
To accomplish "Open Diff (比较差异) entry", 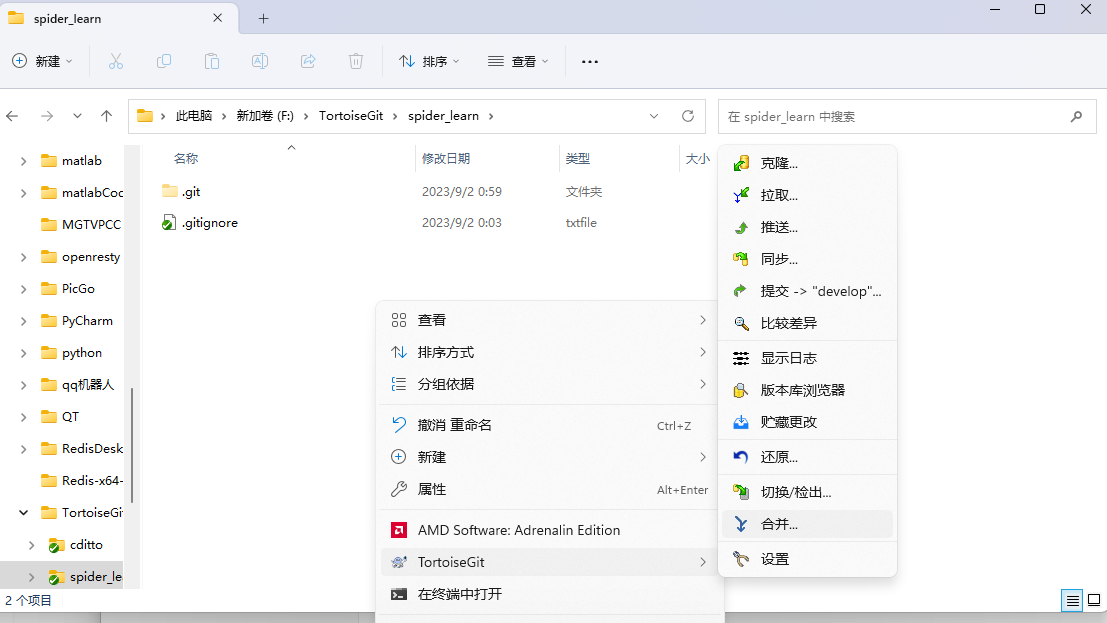I will (x=807, y=323).
